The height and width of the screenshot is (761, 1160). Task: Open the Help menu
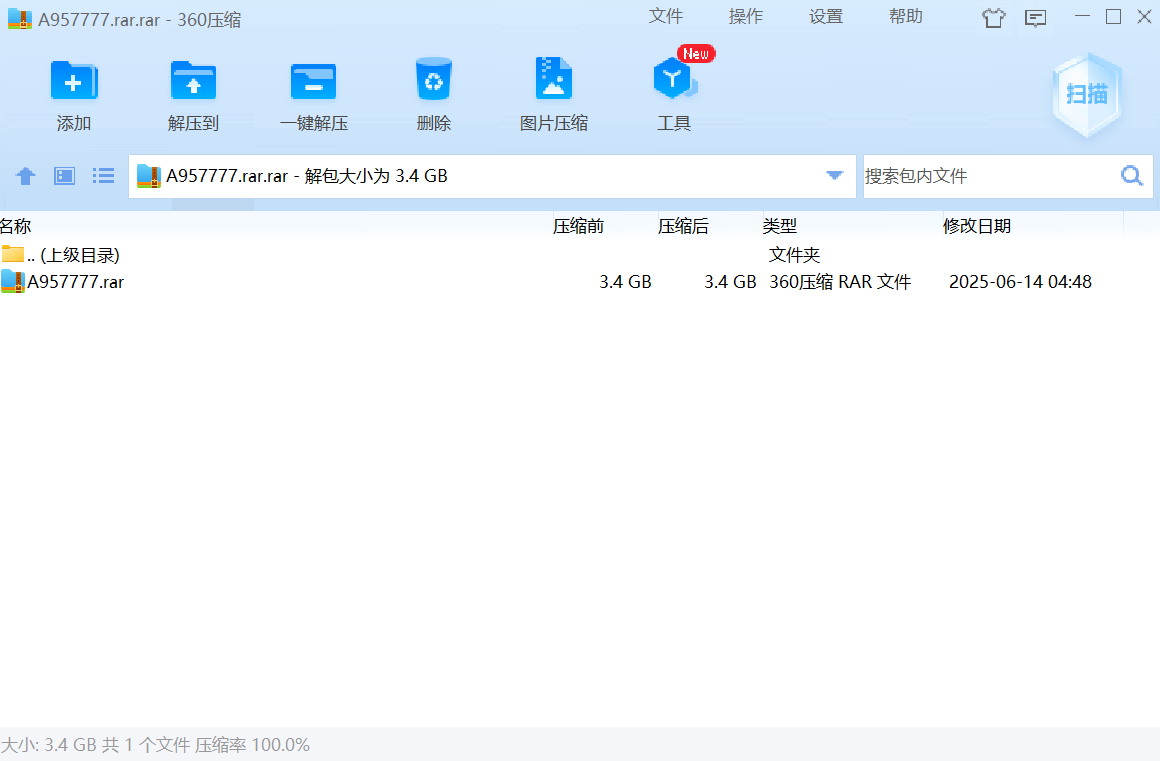coord(905,17)
